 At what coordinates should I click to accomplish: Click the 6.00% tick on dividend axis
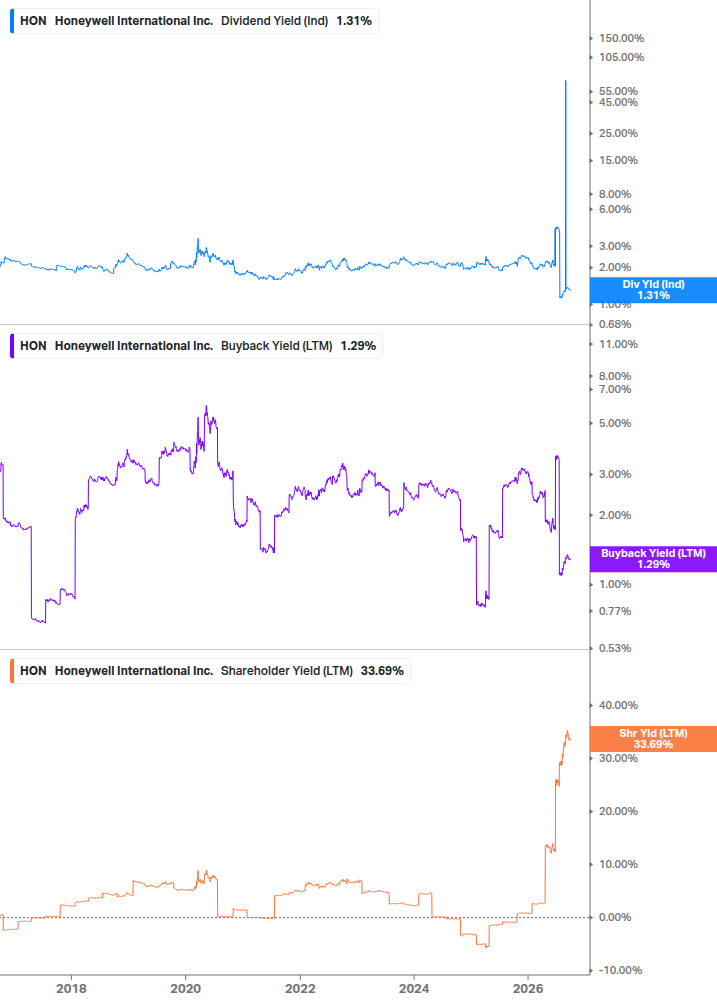pyautogui.click(x=615, y=209)
